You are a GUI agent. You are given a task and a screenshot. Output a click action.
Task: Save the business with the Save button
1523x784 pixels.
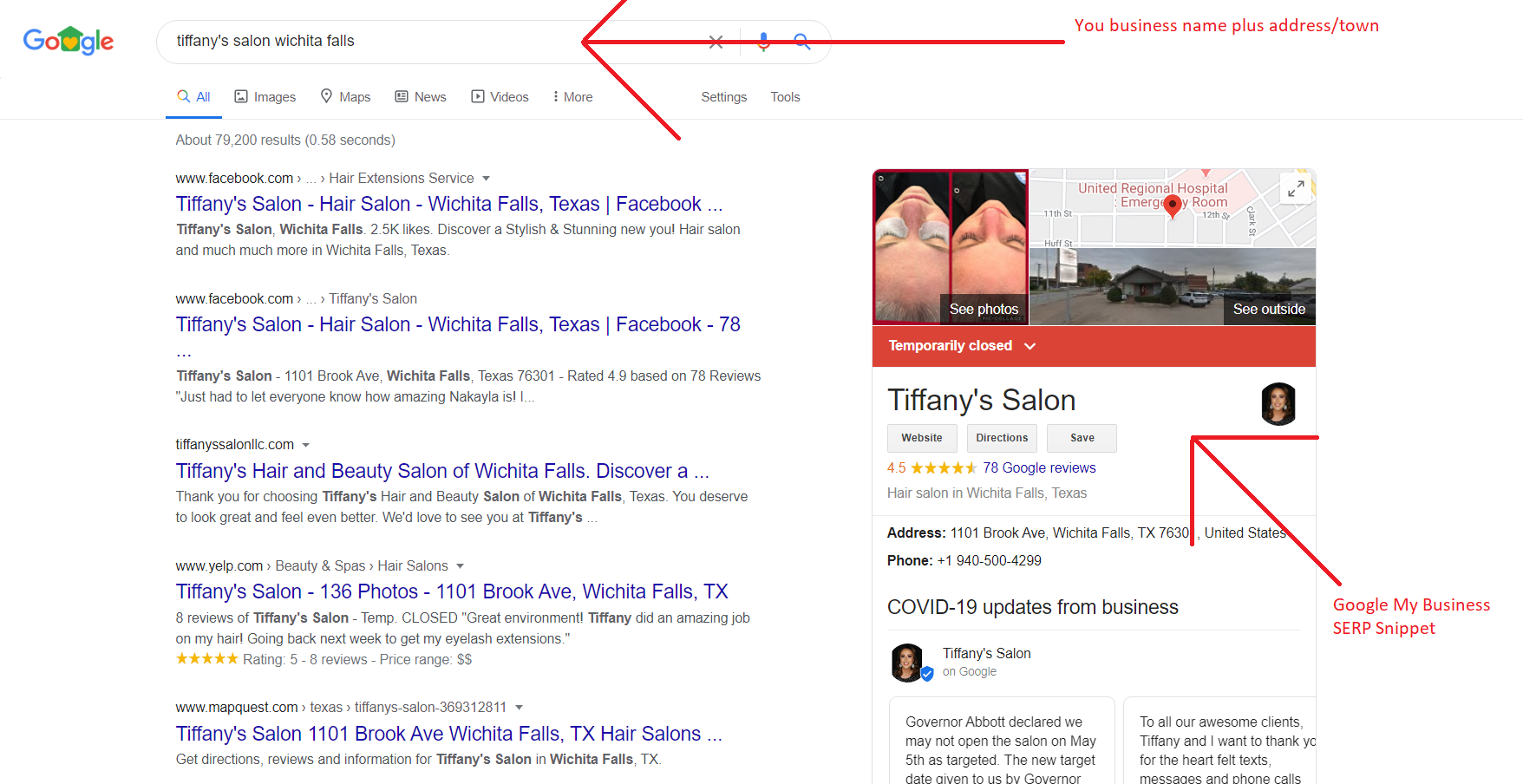(x=1081, y=438)
